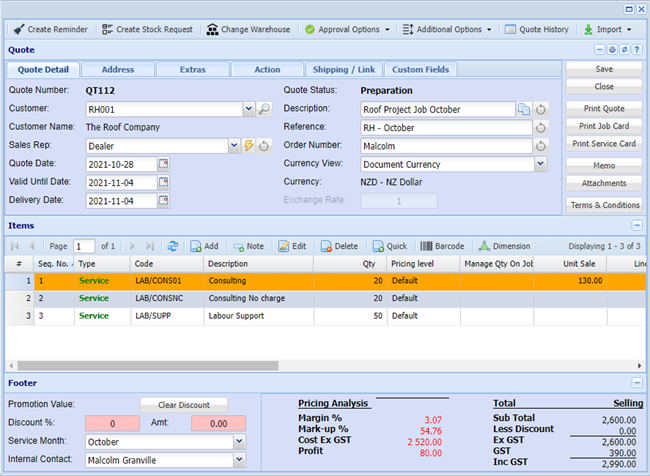
Task: Expand the Currency View dropdown
Action: click(541, 164)
